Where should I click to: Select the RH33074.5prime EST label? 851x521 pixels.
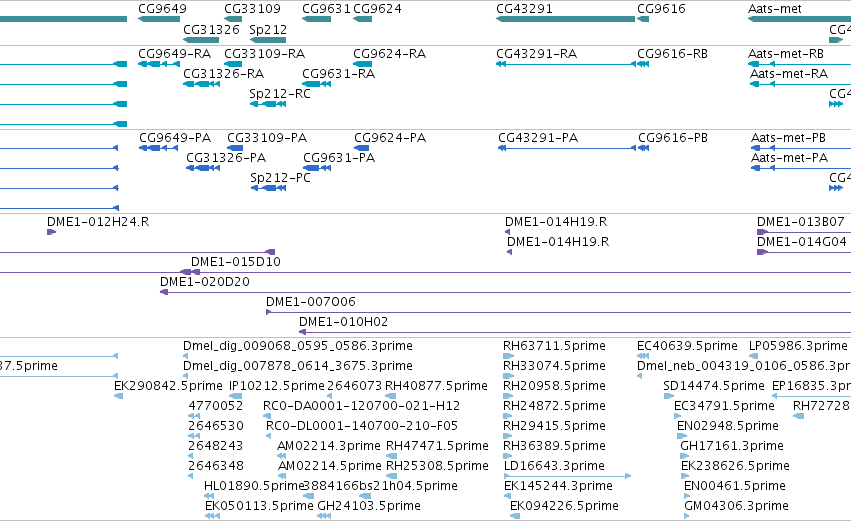(x=554, y=366)
